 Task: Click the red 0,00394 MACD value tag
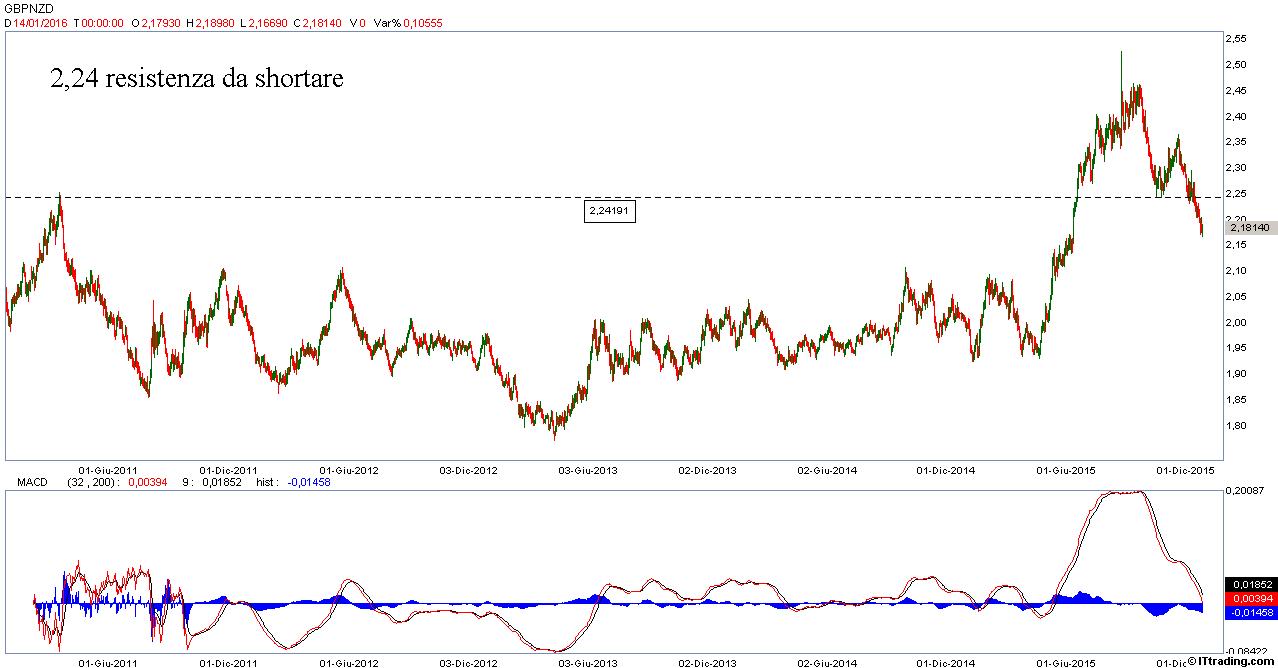pos(1251,598)
